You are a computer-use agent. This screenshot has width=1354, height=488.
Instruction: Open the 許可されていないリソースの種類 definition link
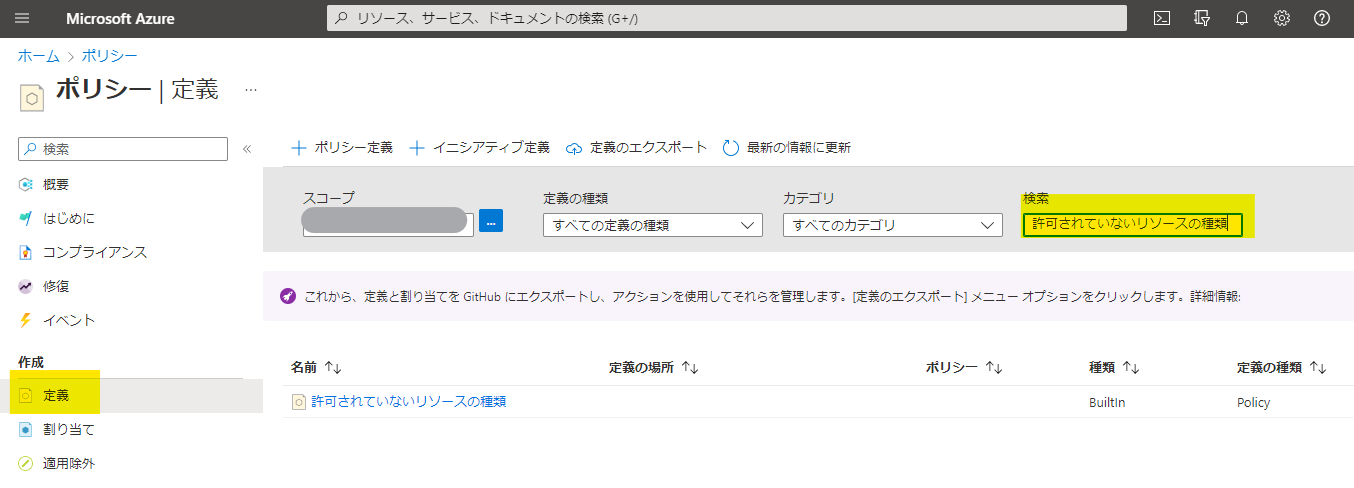(x=409, y=402)
